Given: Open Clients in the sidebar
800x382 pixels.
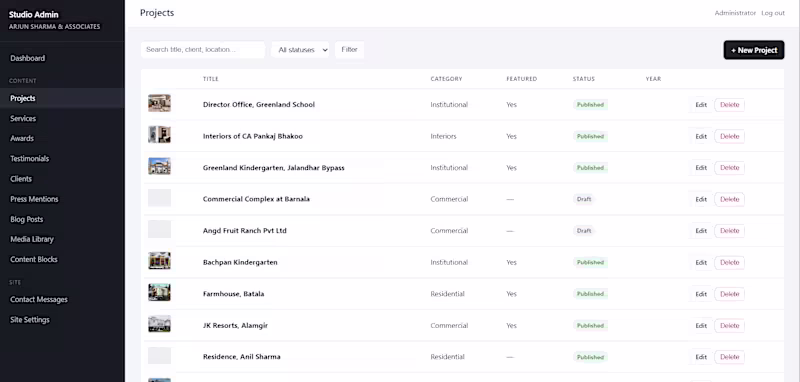Looking at the screenshot, I should click(62, 179).
